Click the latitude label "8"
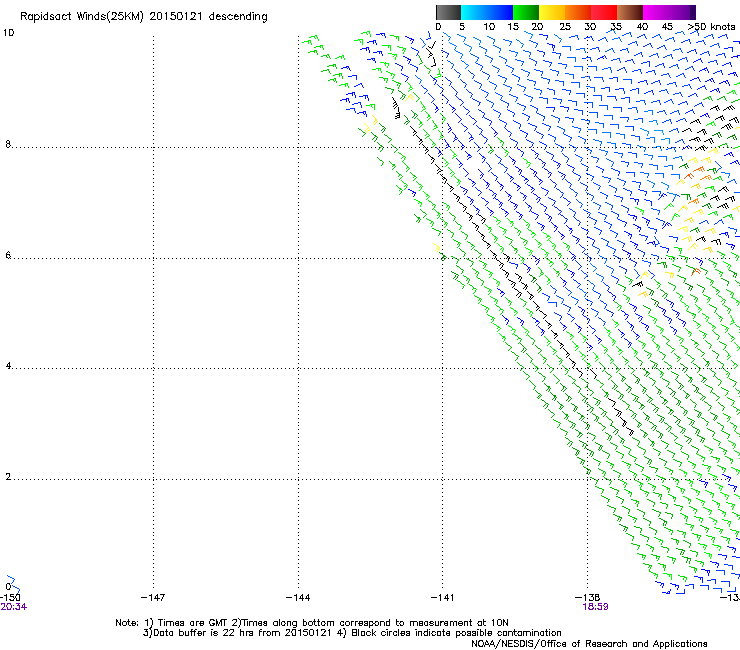Viewport: 740px width, 650px height. click(8, 144)
